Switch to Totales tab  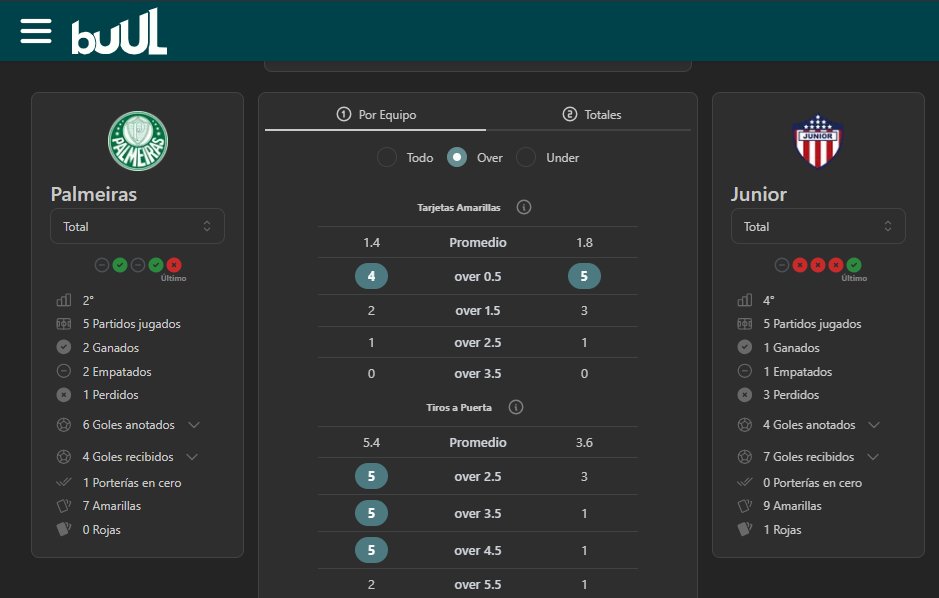[592, 114]
